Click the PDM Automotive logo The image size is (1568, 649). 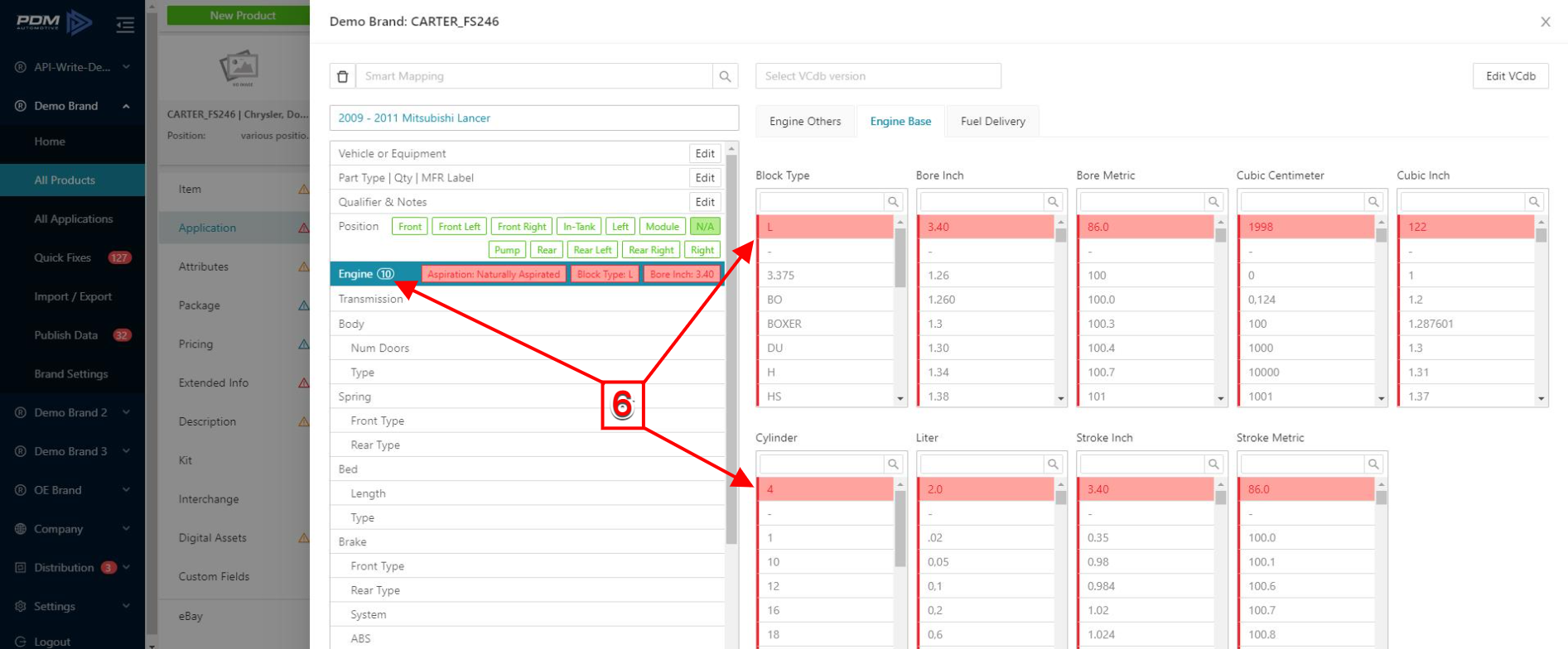point(54,22)
